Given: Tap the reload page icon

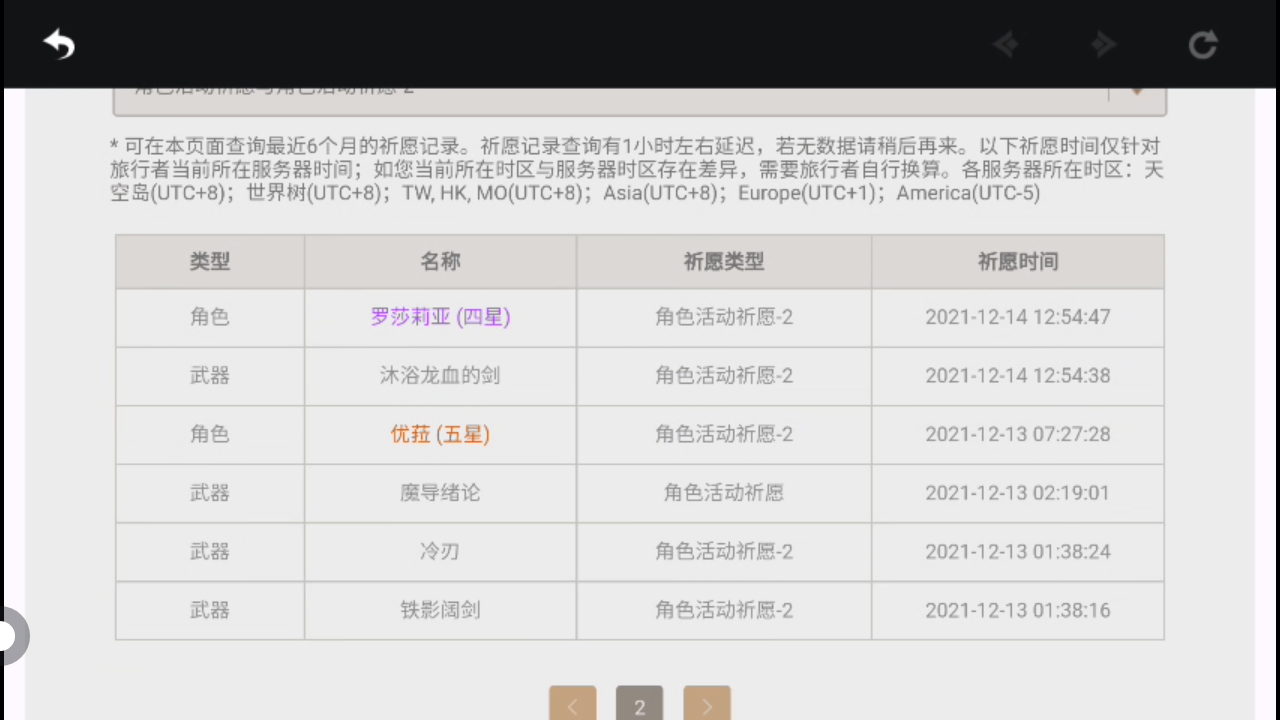Looking at the screenshot, I should pos(1202,44).
